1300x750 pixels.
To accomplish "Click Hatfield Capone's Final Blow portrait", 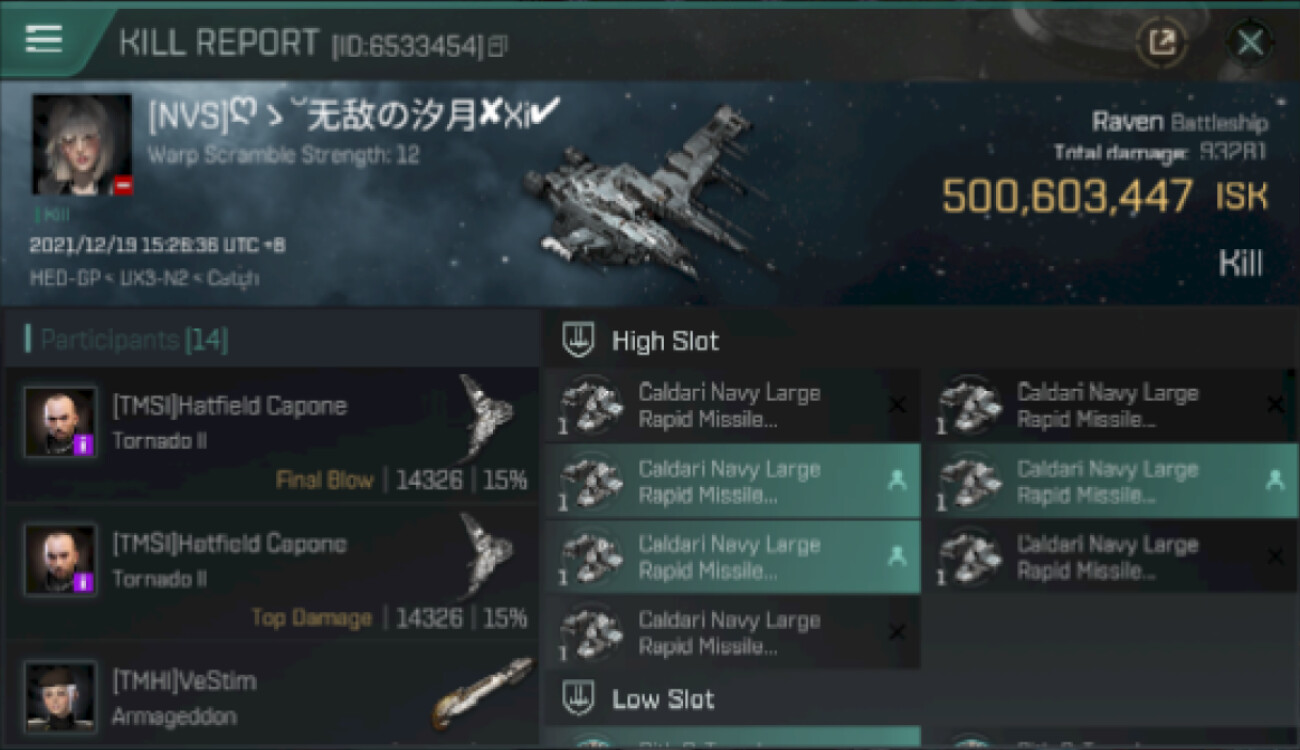I will click(61, 422).
